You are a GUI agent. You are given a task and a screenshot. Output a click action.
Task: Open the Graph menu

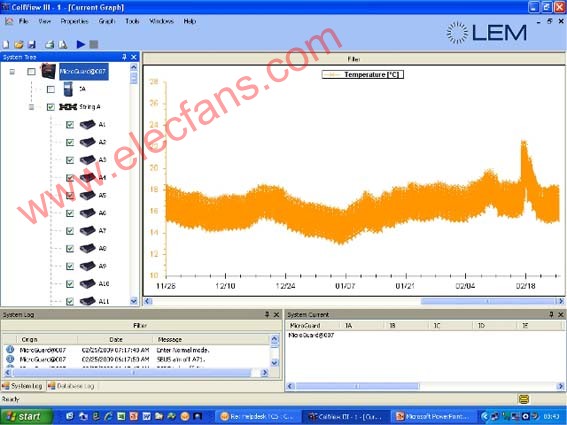pyautogui.click(x=107, y=21)
